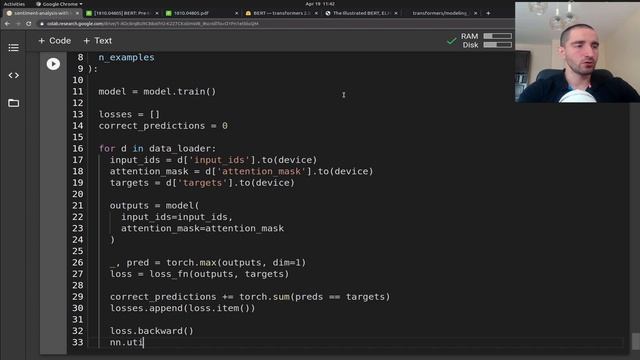Open a new browser tab

click(x=488, y=13)
